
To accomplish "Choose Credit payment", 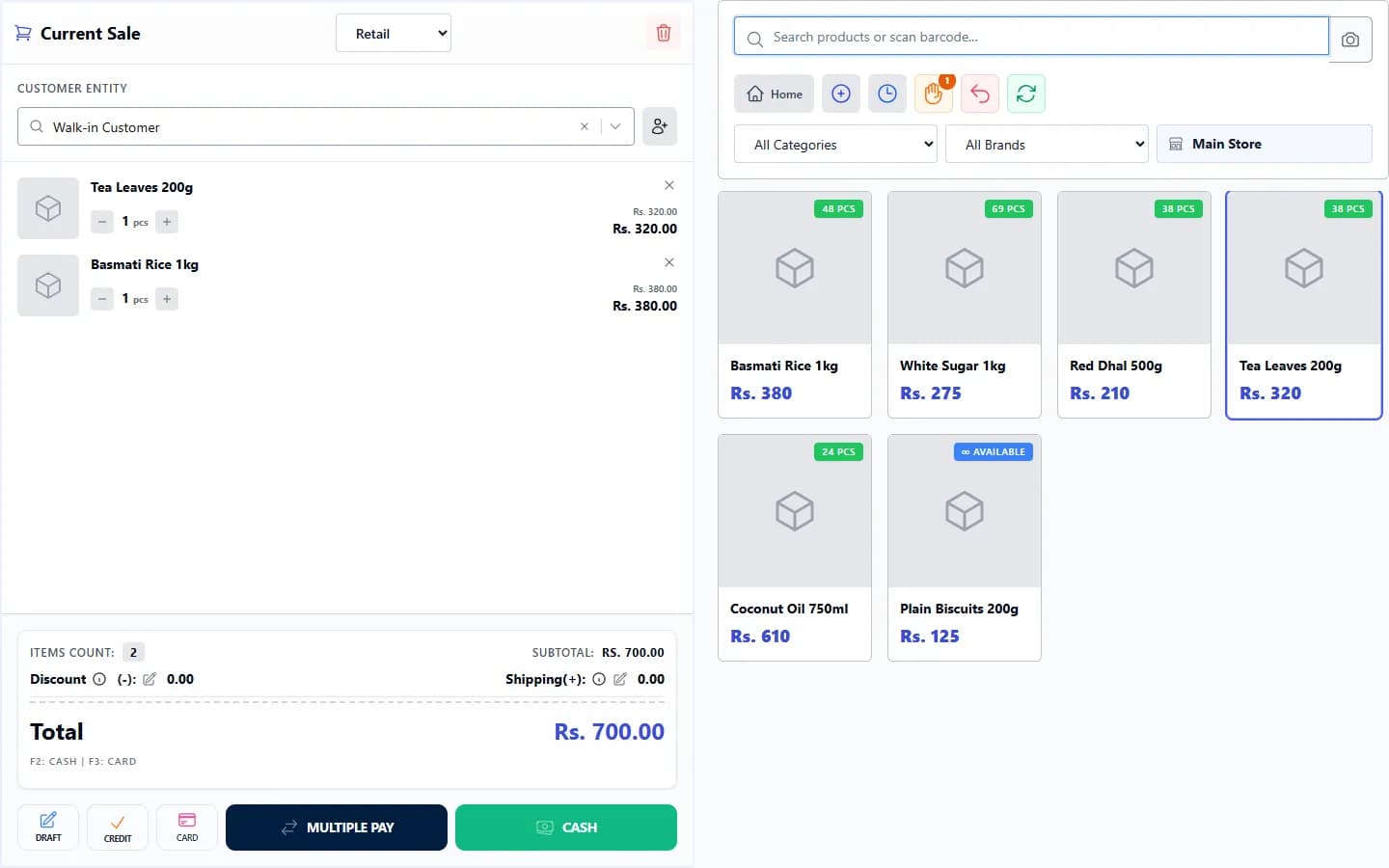I will (118, 827).
